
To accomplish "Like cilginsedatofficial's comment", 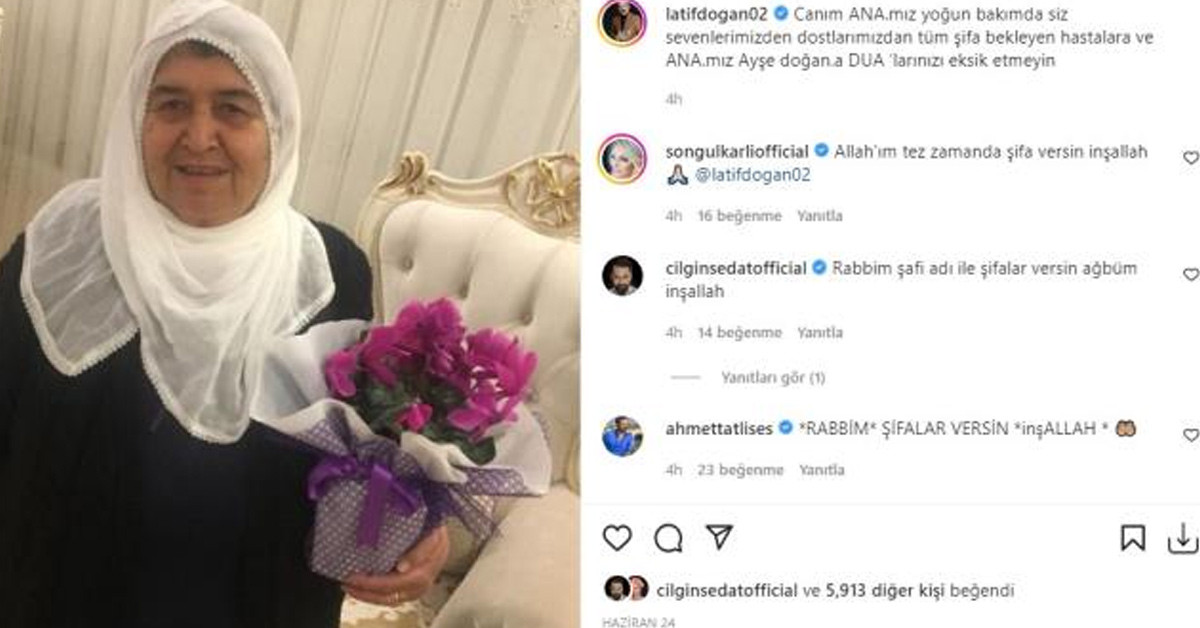I will 1190,274.
